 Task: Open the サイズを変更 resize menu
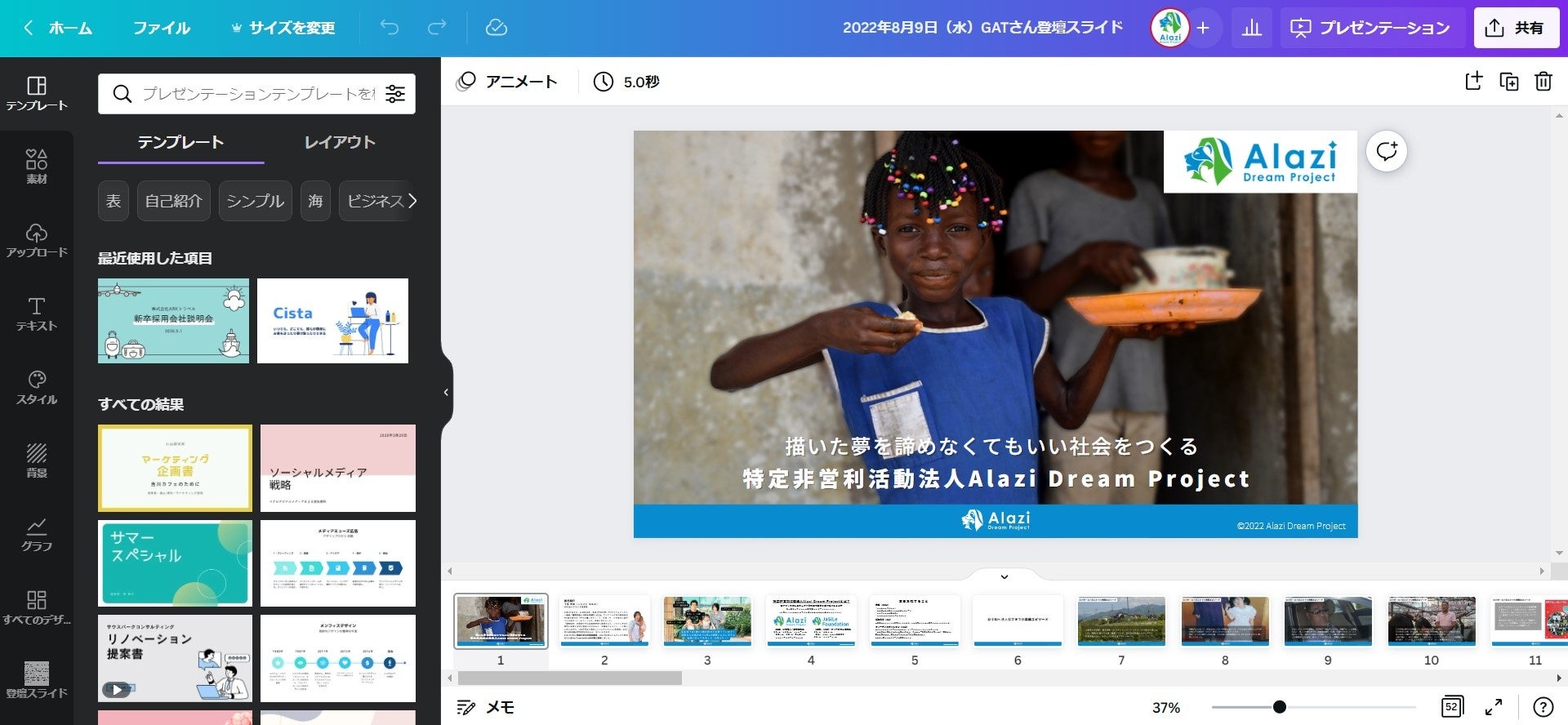283,28
